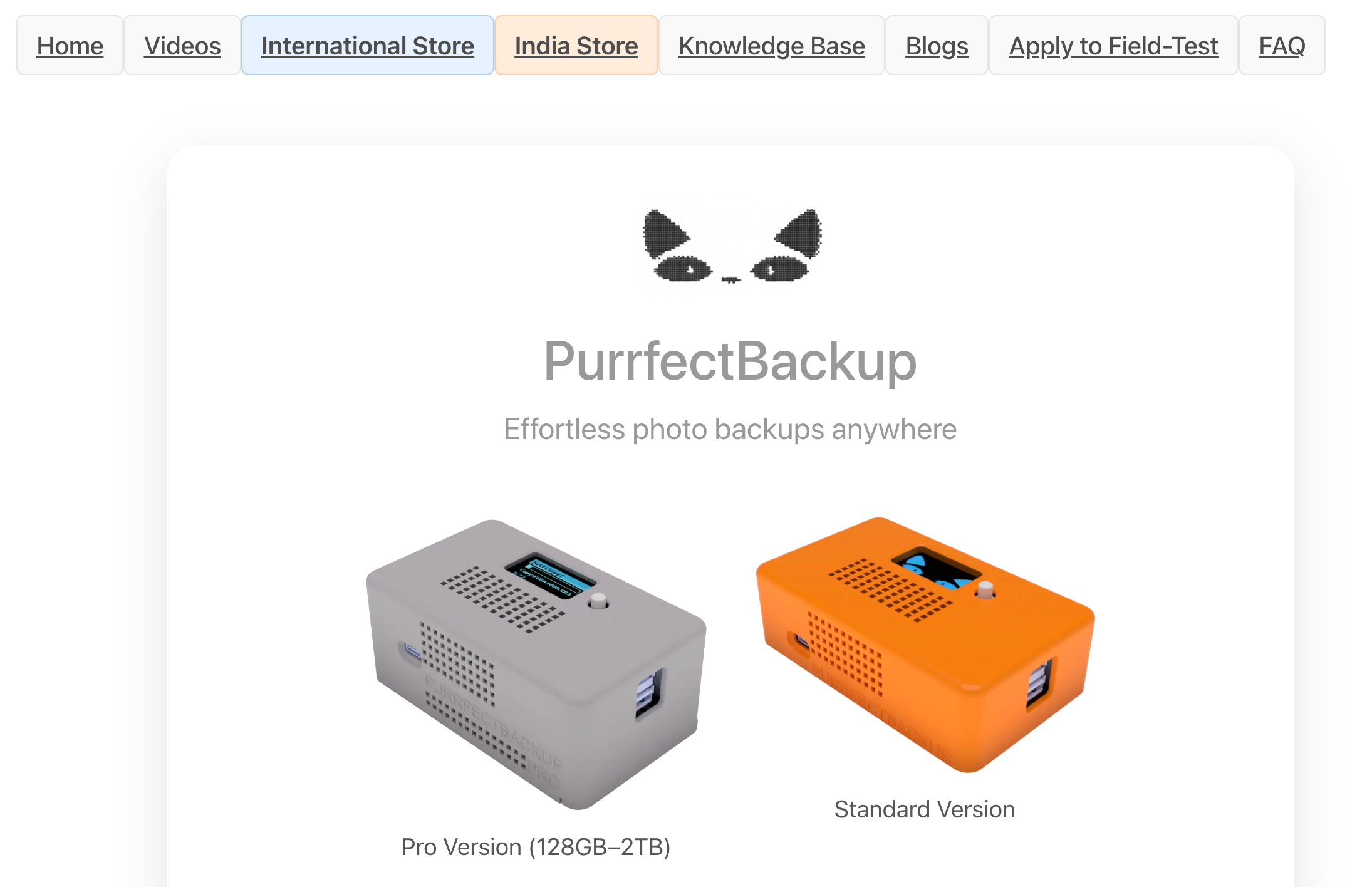
Task: Click the PurrfectBackup cat face logo
Action: coord(731,246)
